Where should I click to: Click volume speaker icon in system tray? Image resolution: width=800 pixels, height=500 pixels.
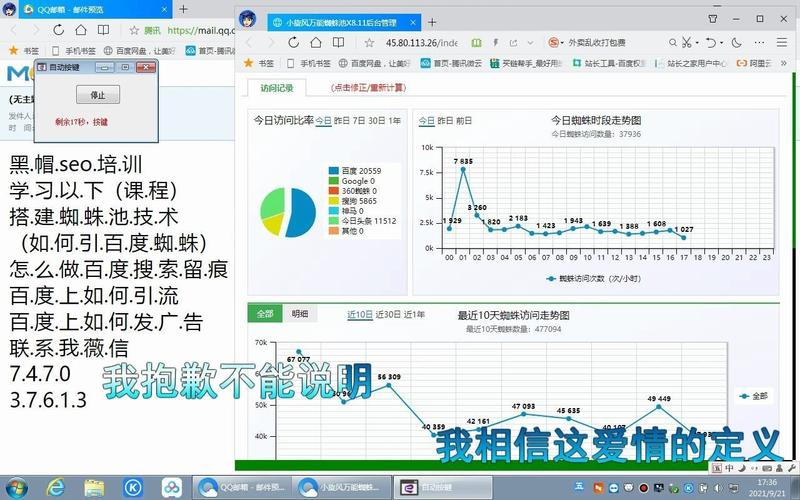click(x=717, y=488)
